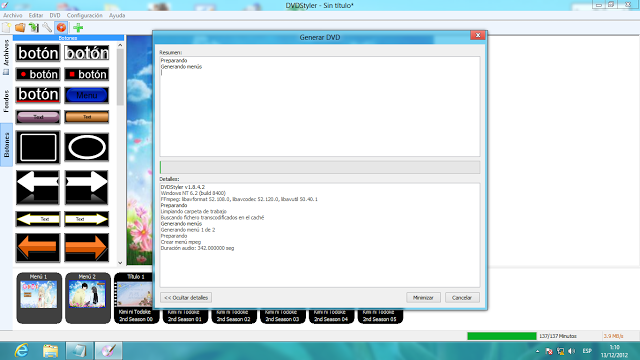640x360 pixels.
Task: Select the blue 'Menu' button style
Action: (87, 95)
